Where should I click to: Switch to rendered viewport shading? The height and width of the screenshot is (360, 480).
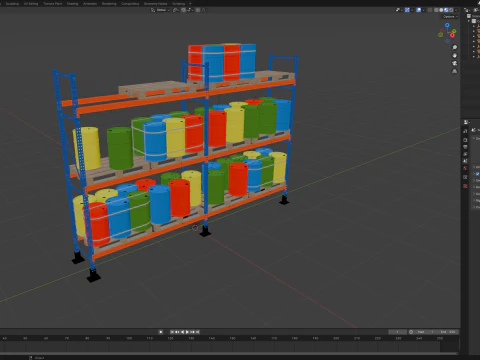pos(451,10)
